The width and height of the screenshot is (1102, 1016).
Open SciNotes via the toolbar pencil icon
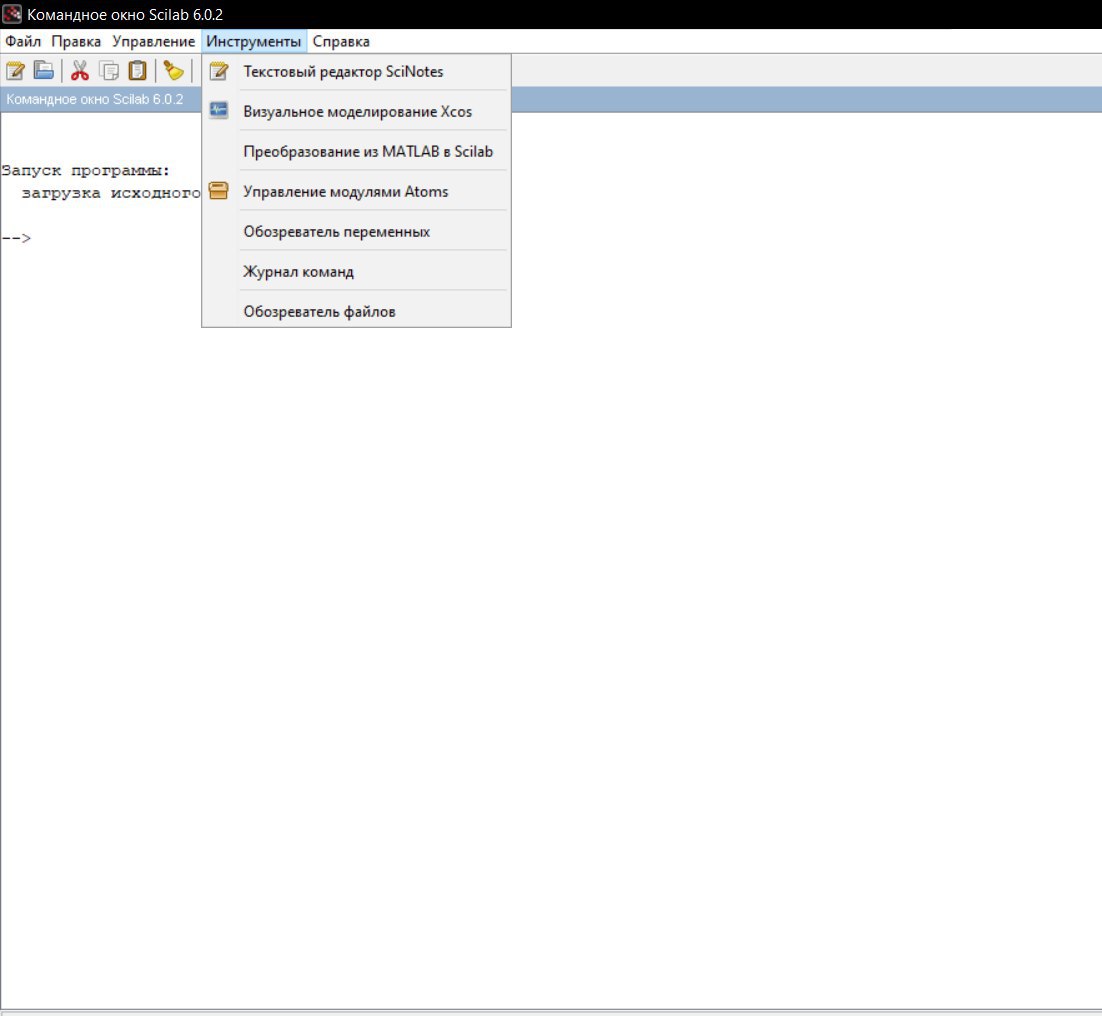tap(15, 71)
